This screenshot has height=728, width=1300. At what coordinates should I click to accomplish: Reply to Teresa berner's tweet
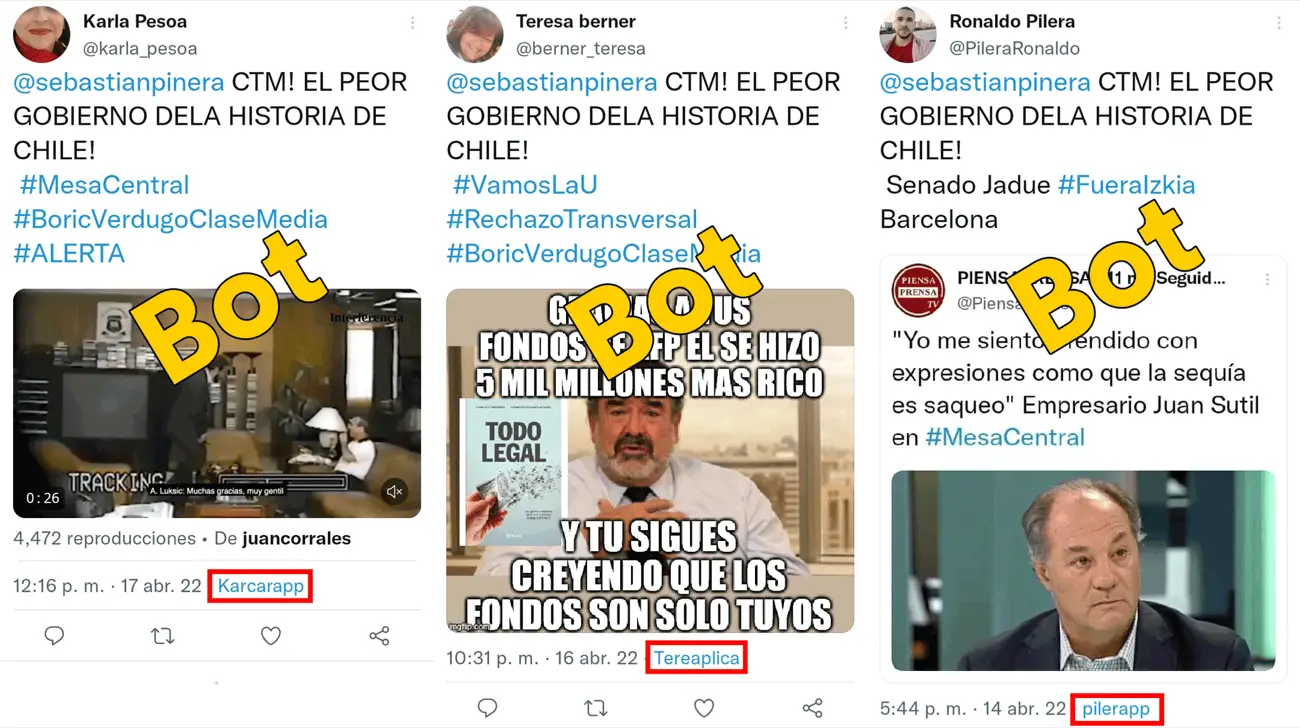(x=487, y=708)
